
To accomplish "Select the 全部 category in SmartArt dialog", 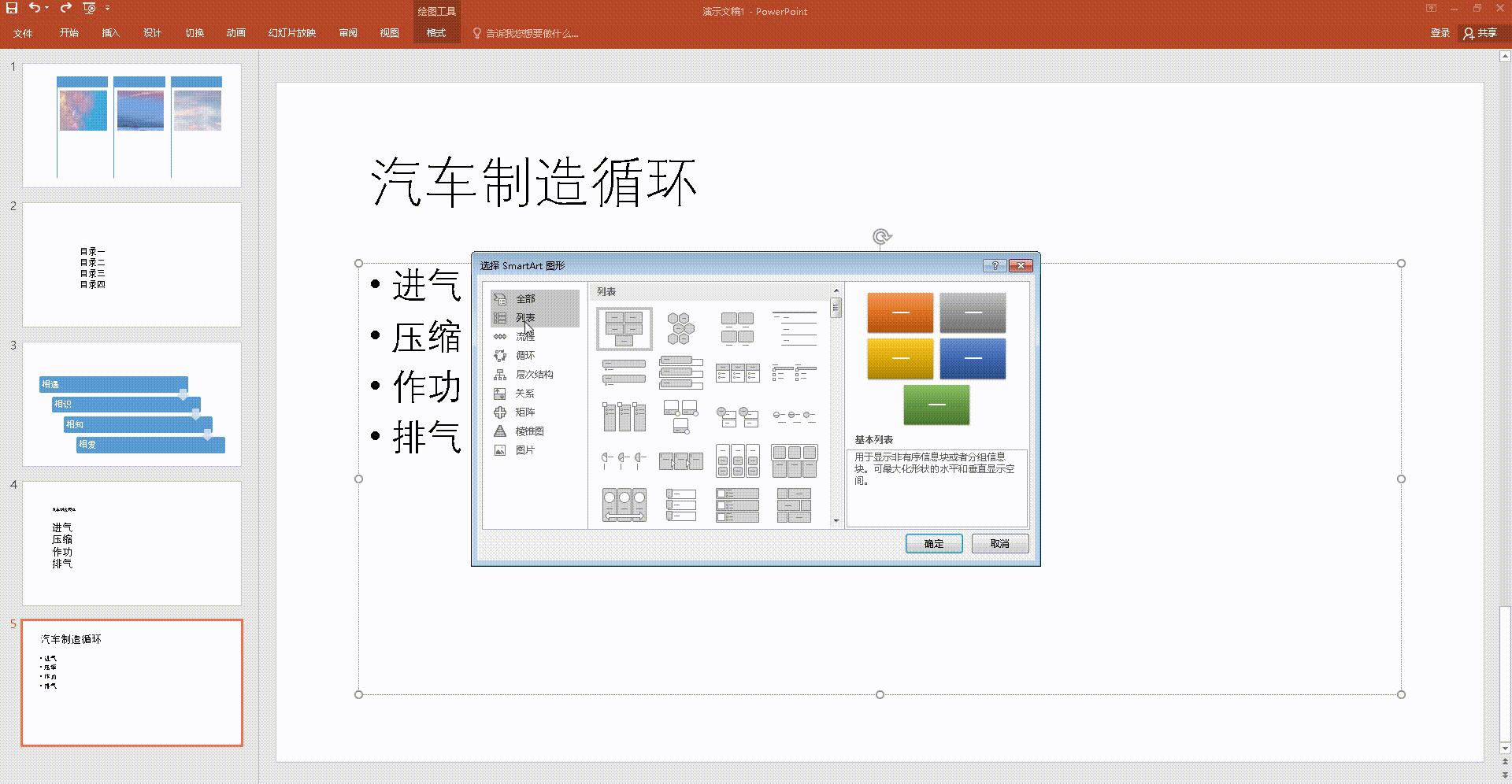I will pyautogui.click(x=525, y=298).
